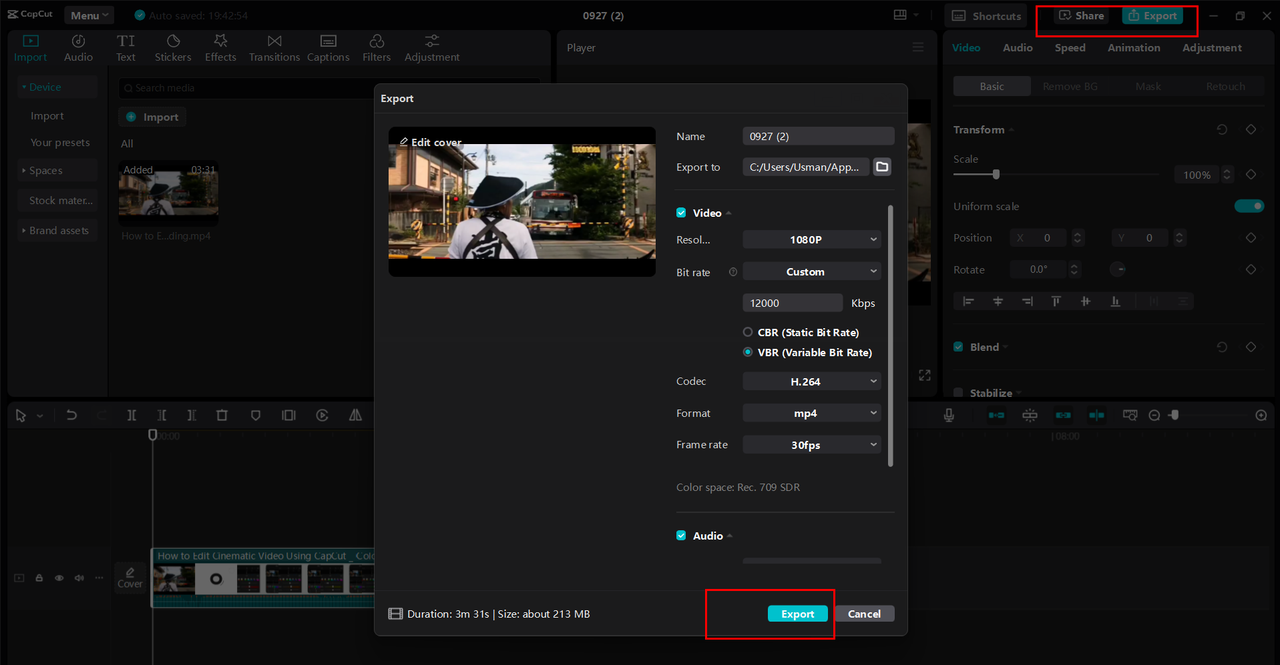Select the Remove BG sub-tab
Screen dimensions: 1280x665
[1070, 87]
